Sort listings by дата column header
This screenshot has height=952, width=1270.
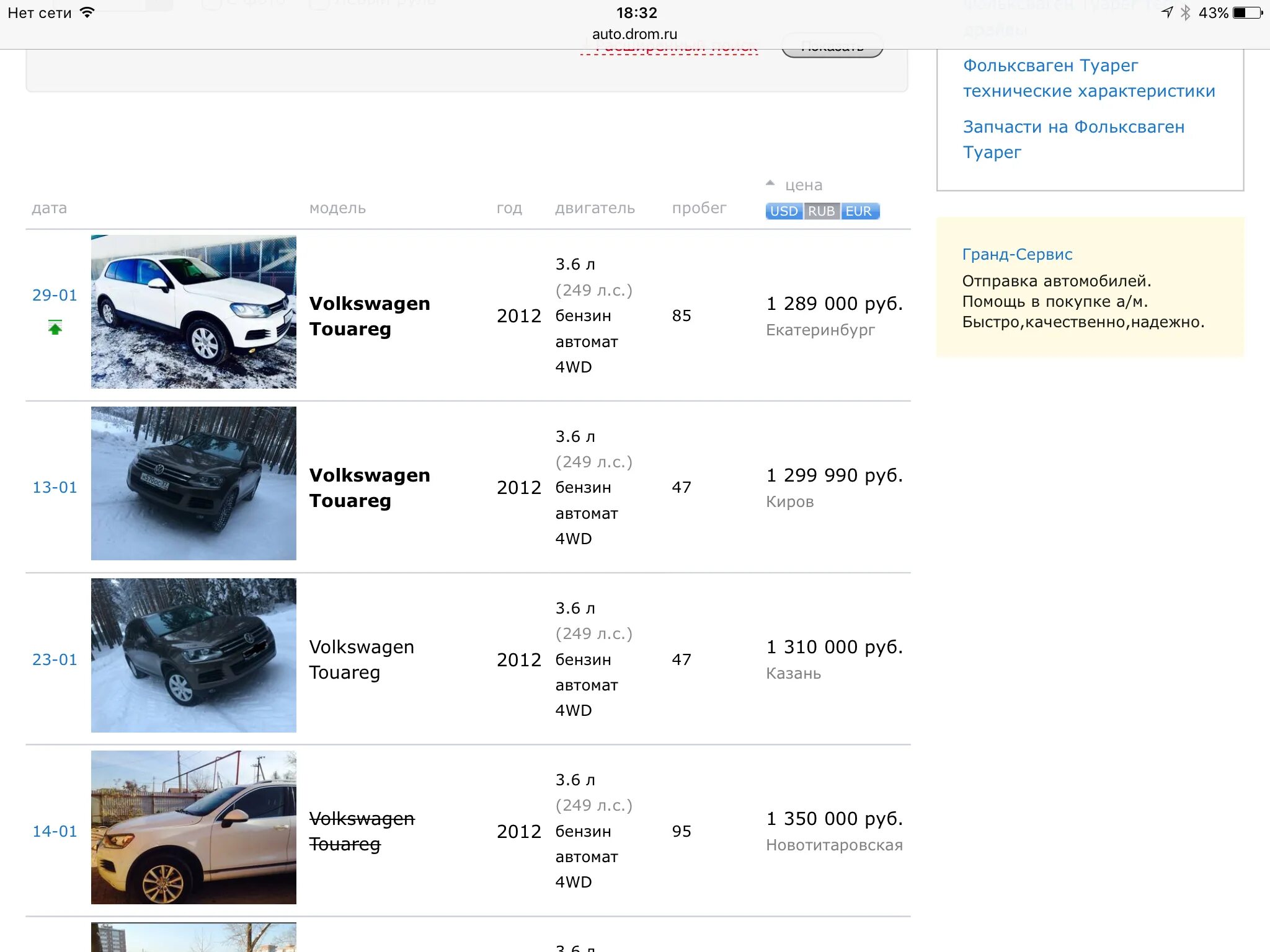coord(50,208)
